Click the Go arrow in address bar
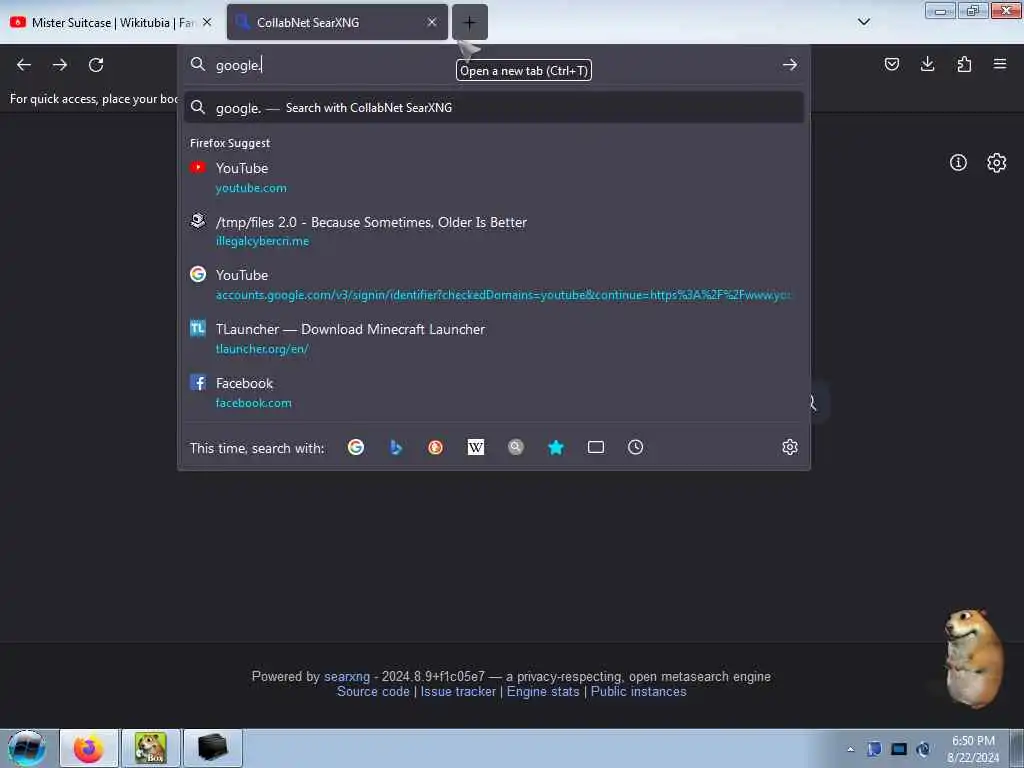This screenshot has width=1024, height=768. pyautogui.click(x=790, y=65)
